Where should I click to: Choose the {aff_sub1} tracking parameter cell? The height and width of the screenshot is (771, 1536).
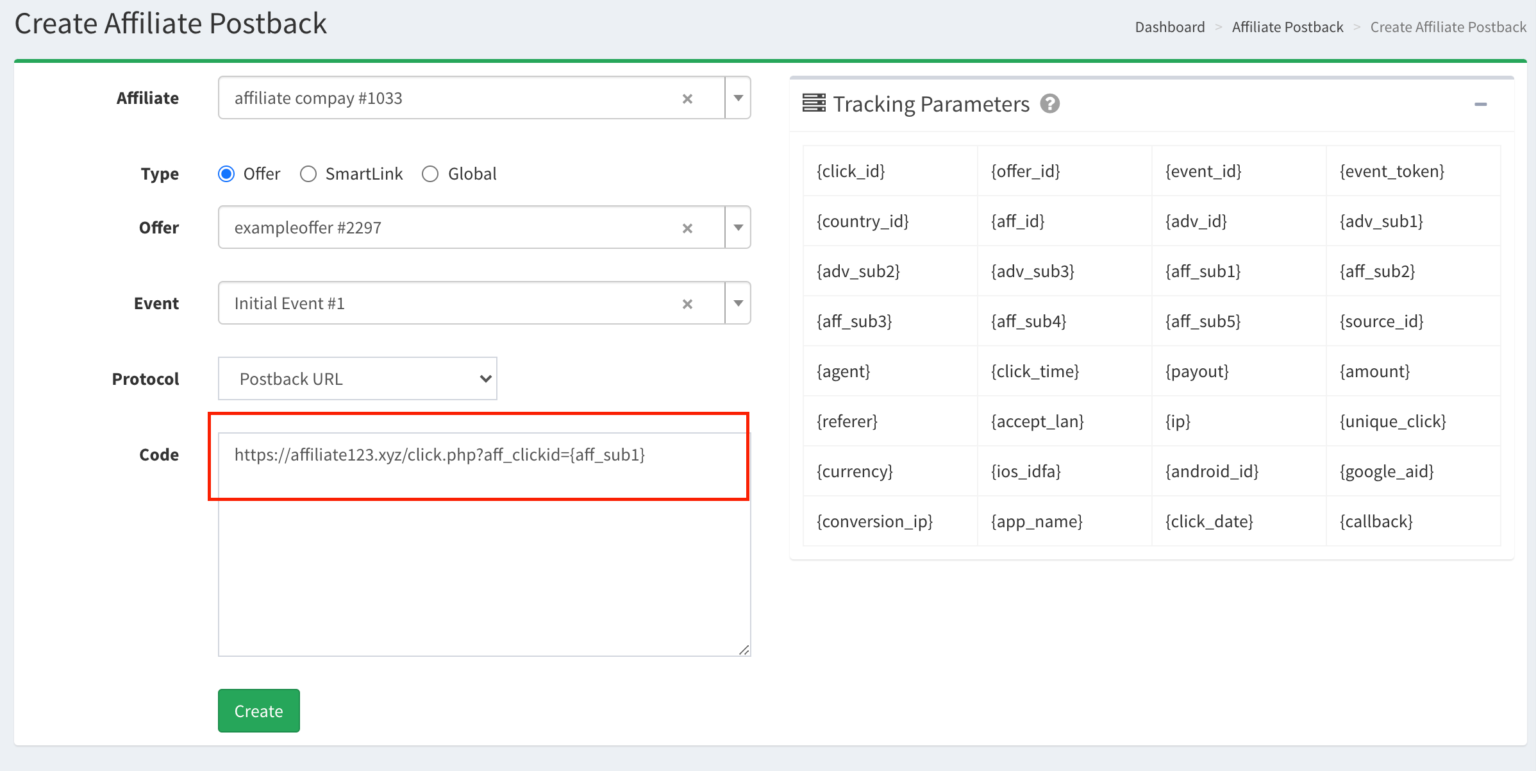[x=1203, y=271]
